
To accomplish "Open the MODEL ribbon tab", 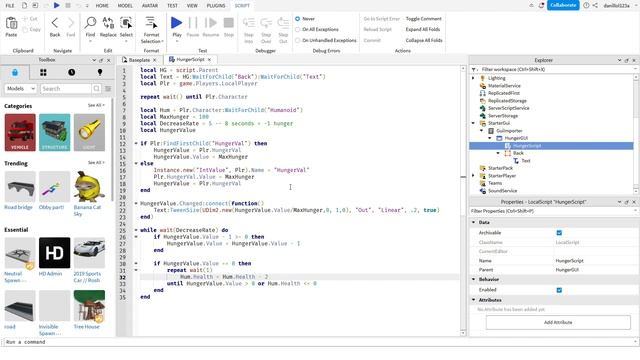I will [x=125, y=6].
